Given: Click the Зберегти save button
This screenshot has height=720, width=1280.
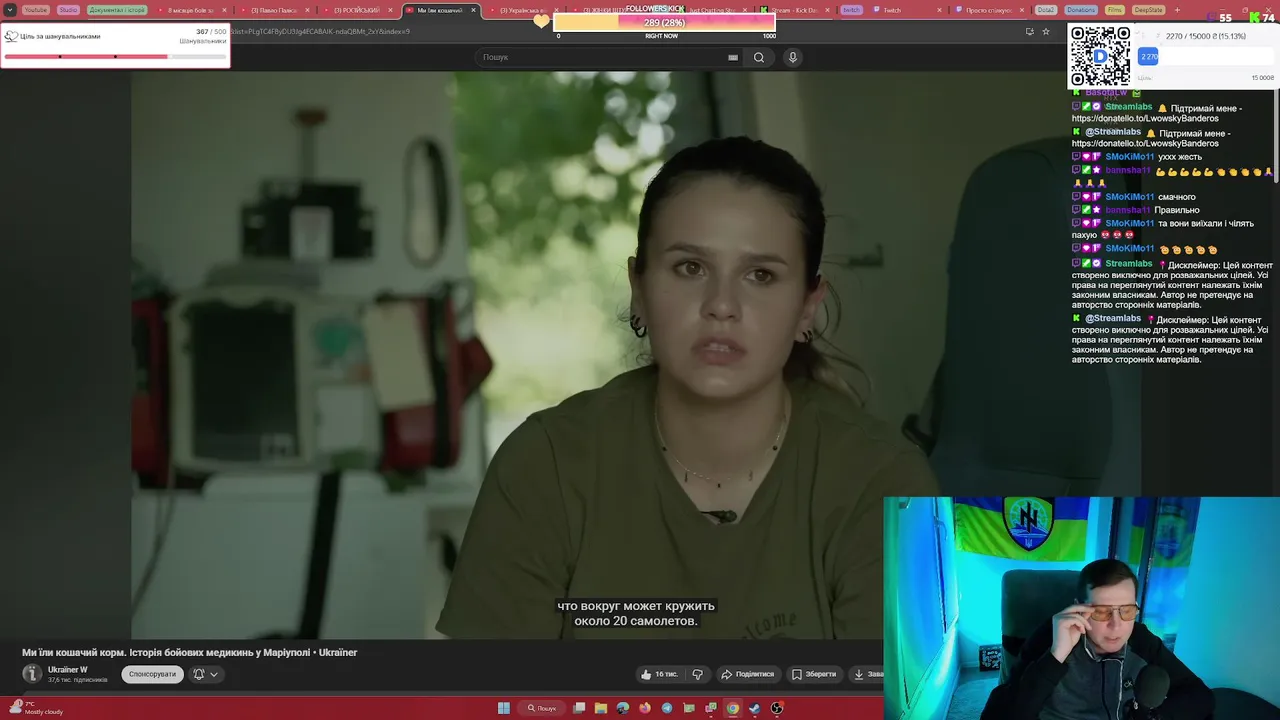Looking at the screenshot, I should point(814,674).
